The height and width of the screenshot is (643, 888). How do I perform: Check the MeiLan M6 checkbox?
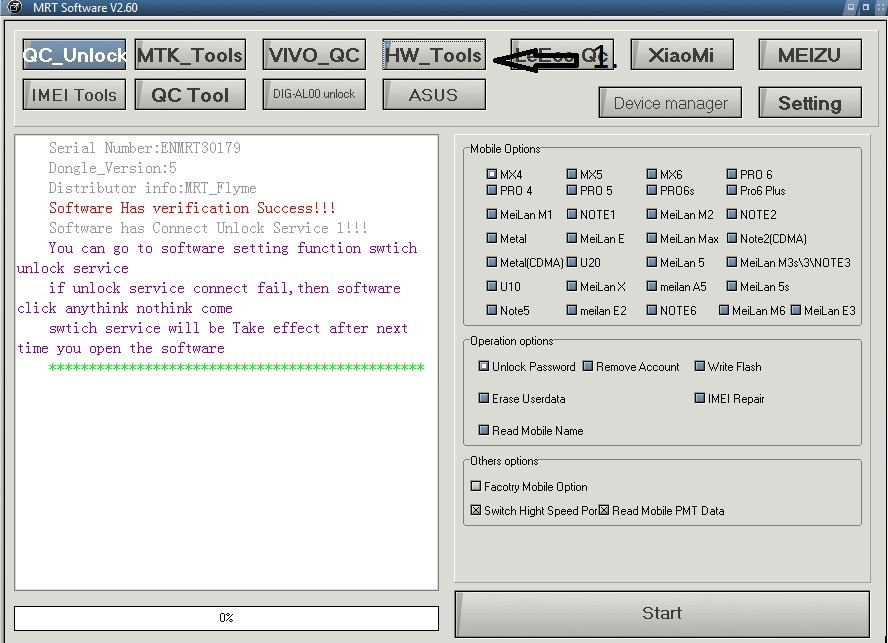click(723, 310)
